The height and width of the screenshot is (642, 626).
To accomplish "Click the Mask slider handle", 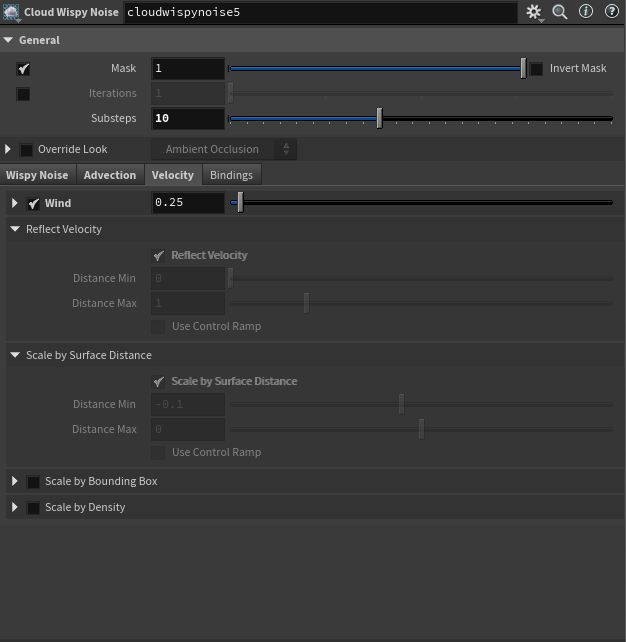I will pos(523,68).
